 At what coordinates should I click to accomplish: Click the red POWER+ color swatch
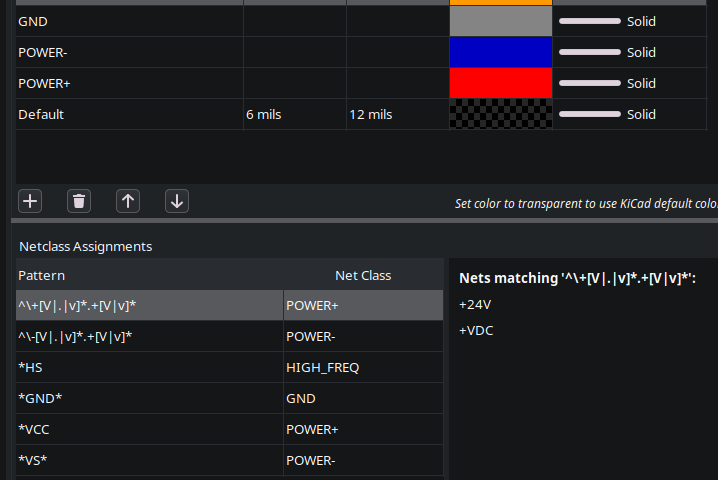pyautogui.click(x=500, y=83)
